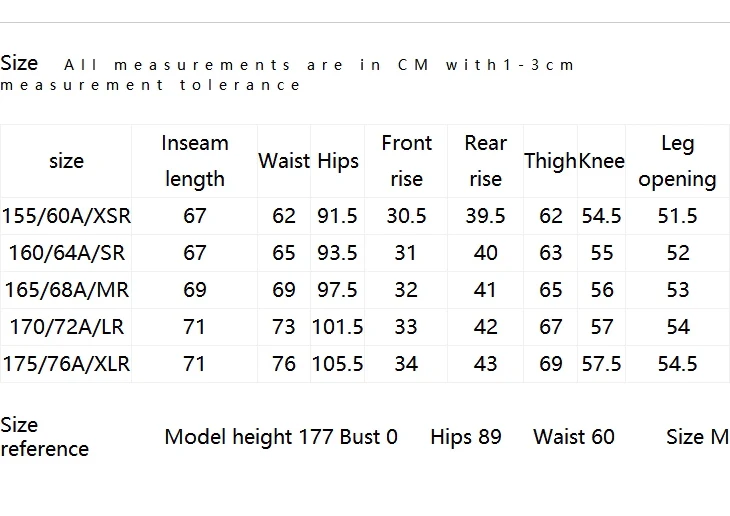Click the Rear rise column header
Screen dimensions: 730x516
click(x=485, y=161)
